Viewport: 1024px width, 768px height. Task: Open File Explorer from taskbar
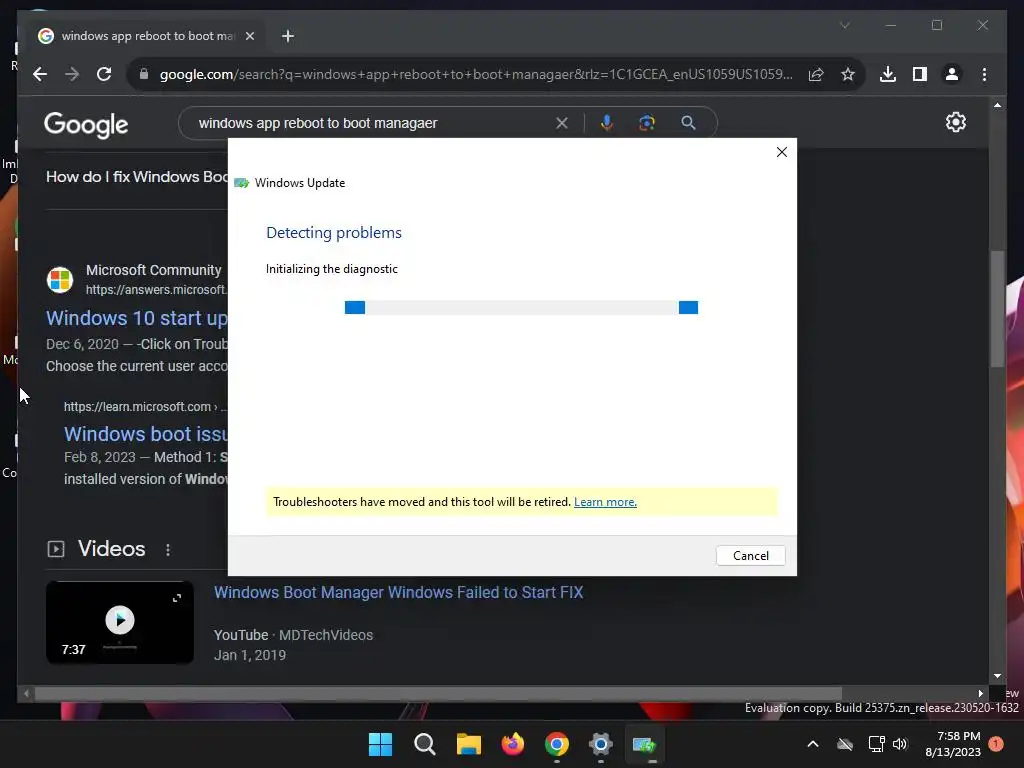tap(468, 744)
